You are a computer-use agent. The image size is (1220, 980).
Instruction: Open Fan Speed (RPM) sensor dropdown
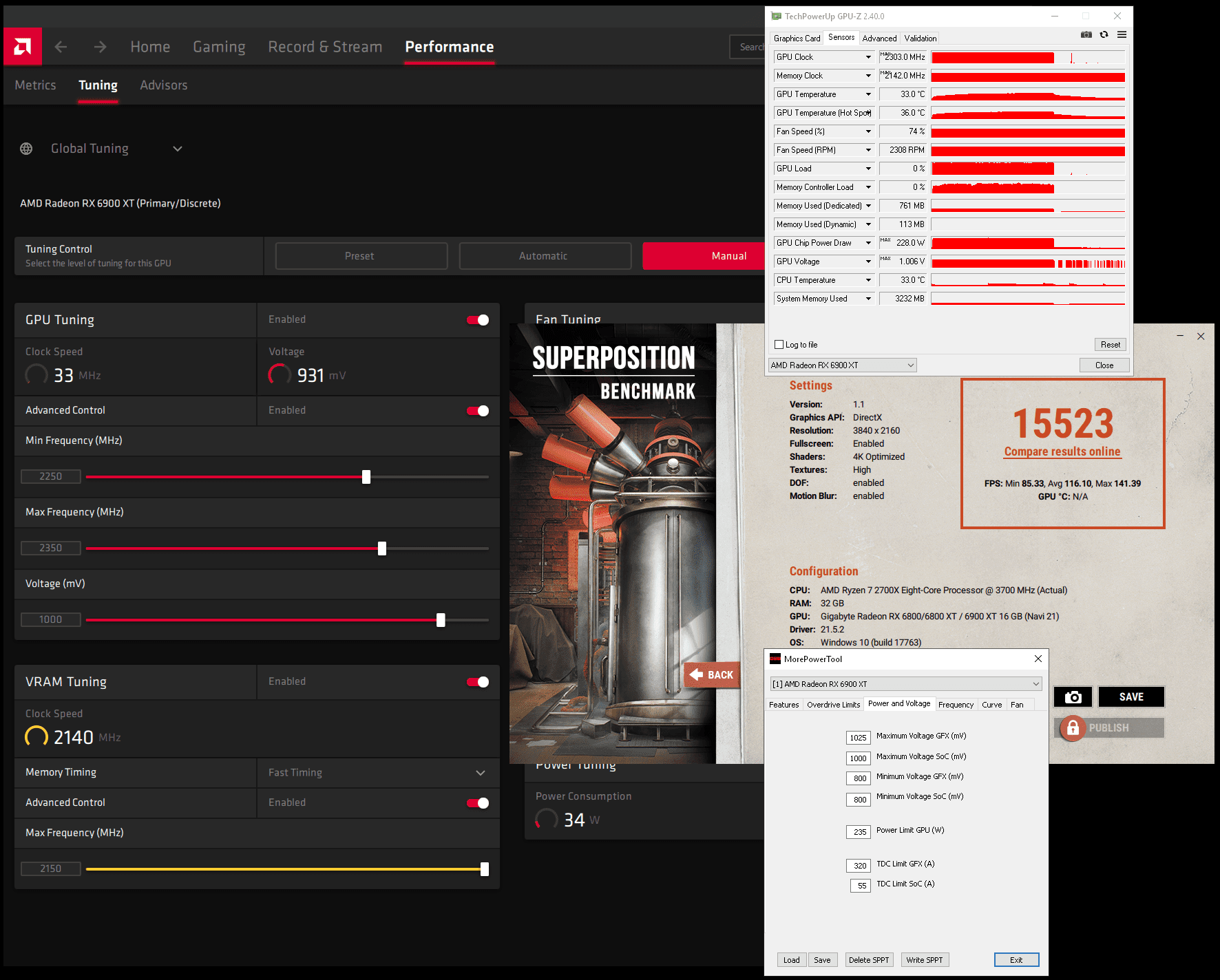(x=868, y=150)
